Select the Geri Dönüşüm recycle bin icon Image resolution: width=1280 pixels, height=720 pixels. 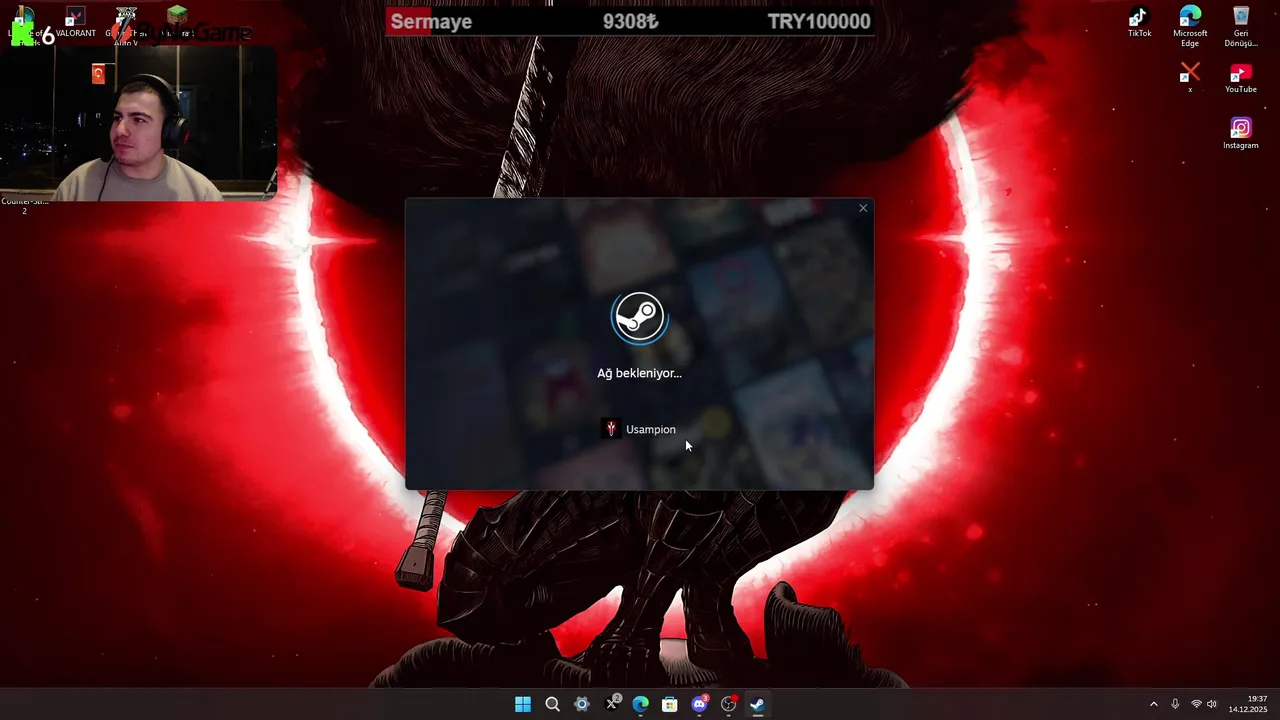(1241, 26)
